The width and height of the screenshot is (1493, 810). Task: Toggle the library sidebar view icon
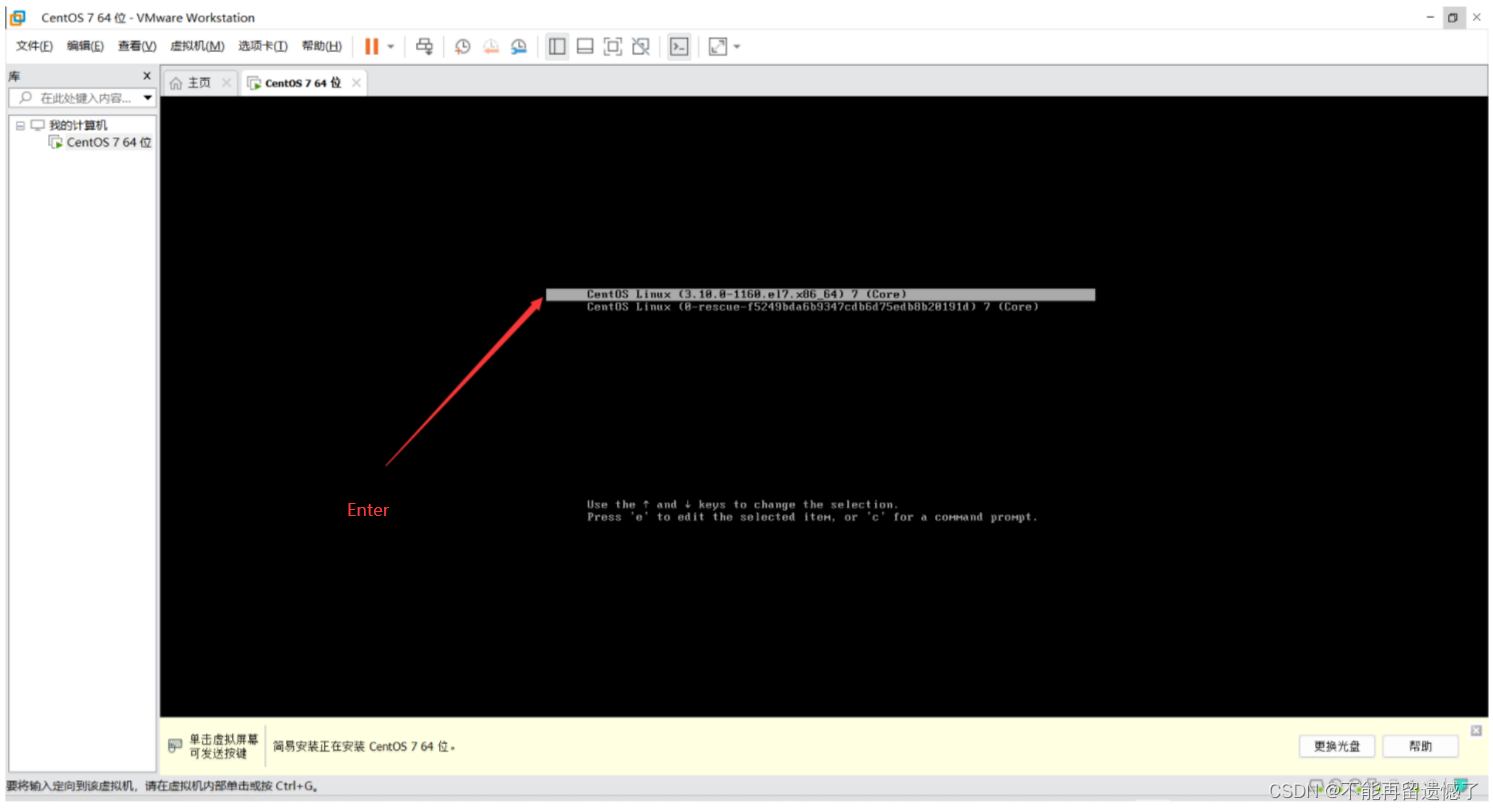point(557,46)
